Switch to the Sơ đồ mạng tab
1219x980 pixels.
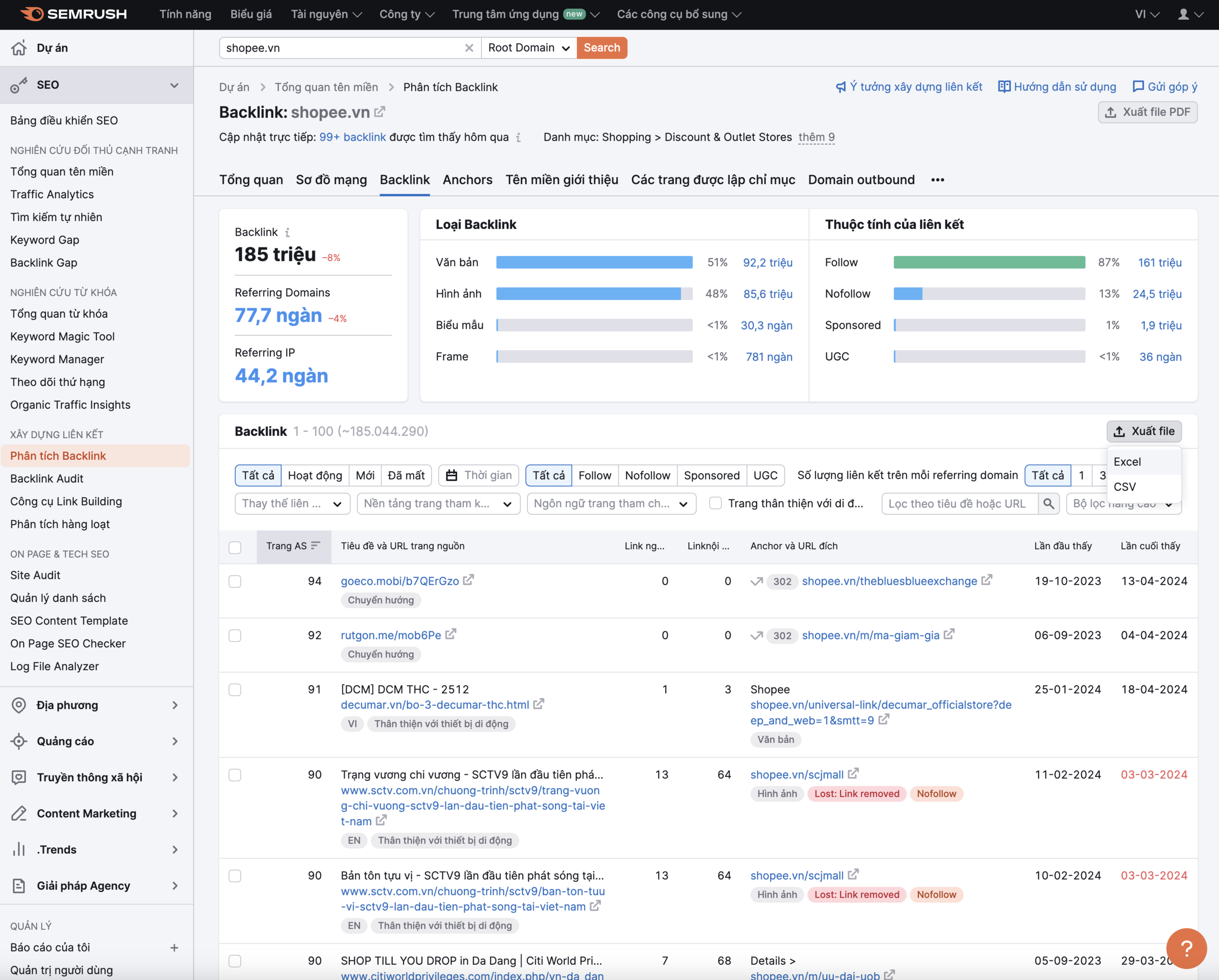pyautogui.click(x=331, y=180)
